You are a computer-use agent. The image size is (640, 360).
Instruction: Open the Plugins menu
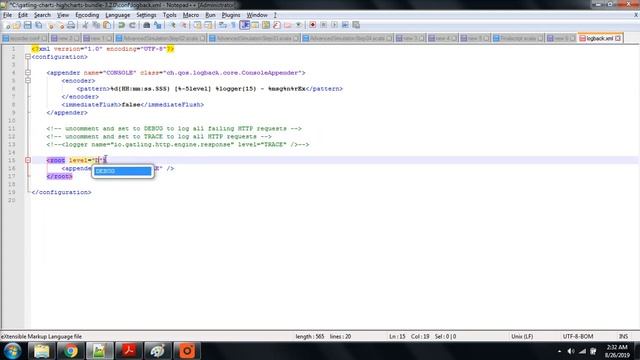coord(231,15)
